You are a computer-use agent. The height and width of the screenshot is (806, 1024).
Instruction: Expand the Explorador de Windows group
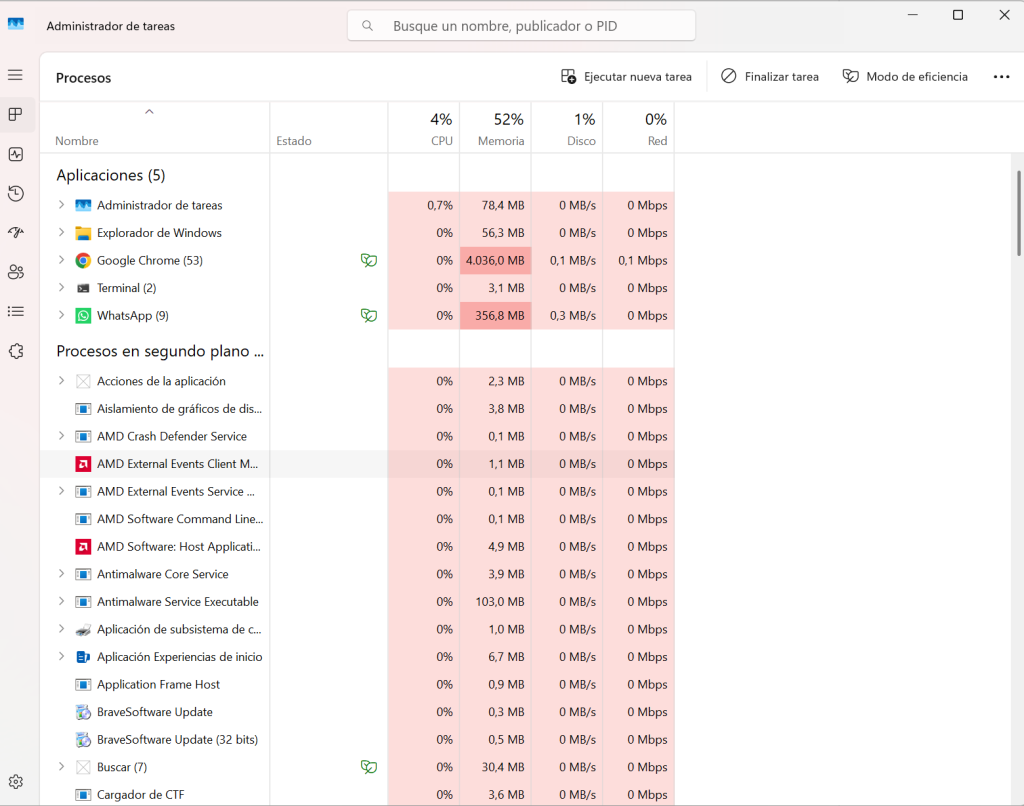click(x=61, y=233)
